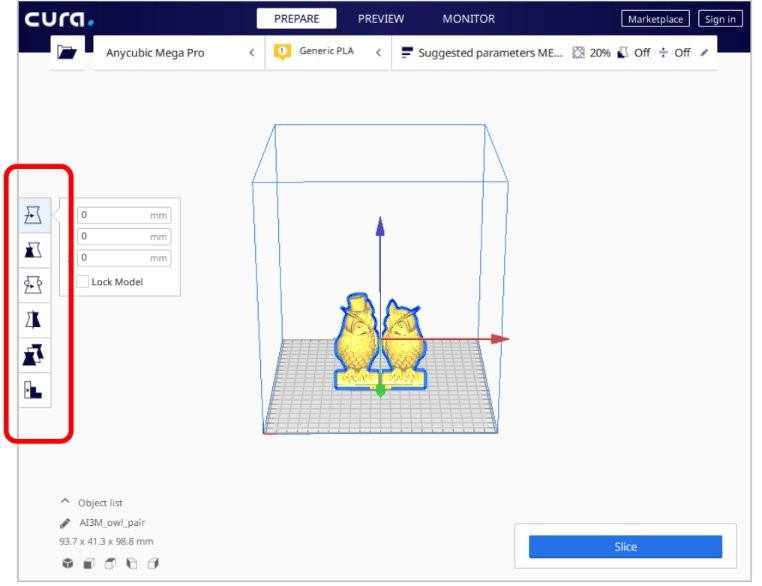
Task: Select the Mirror tool
Action: point(35,320)
